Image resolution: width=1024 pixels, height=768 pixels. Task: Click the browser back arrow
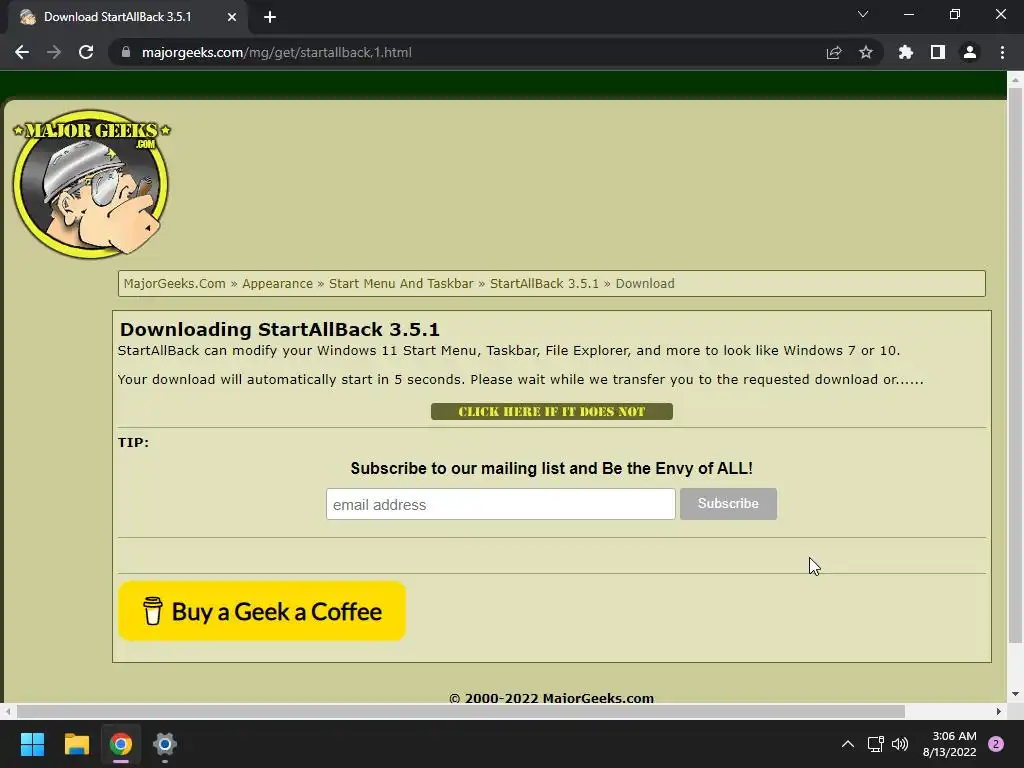[22, 52]
